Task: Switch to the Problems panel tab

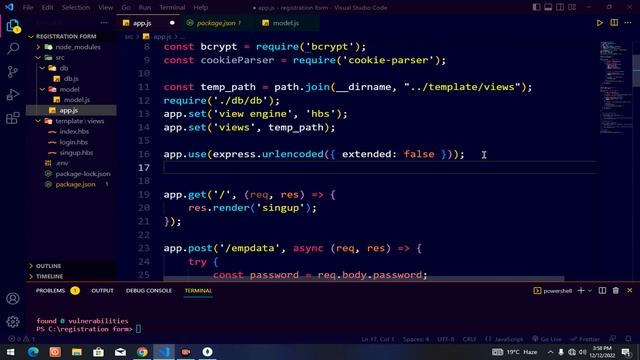Action: click(x=50, y=291)
